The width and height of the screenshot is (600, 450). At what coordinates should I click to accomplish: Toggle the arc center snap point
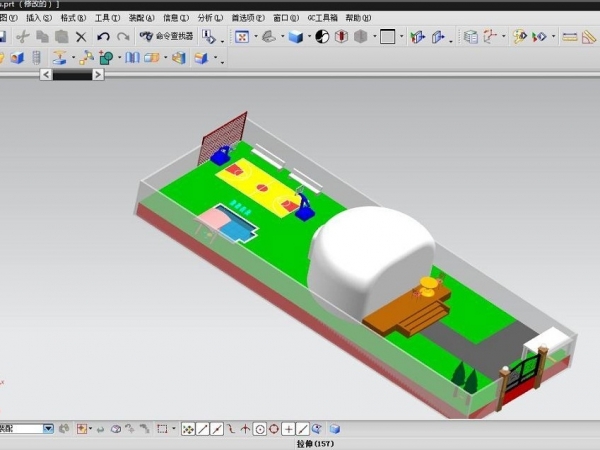(x=260, y=429)
